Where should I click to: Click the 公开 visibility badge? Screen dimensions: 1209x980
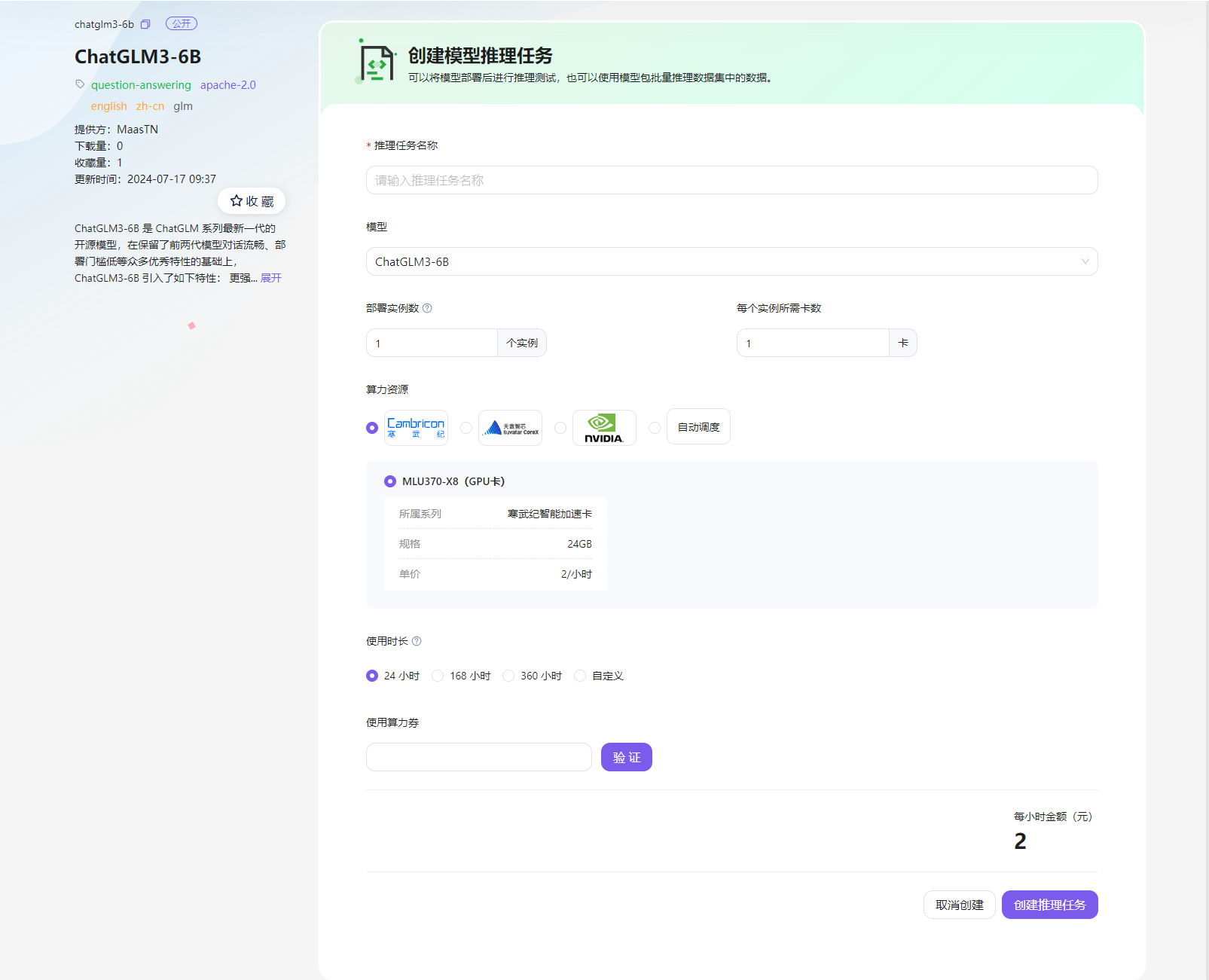182,24
